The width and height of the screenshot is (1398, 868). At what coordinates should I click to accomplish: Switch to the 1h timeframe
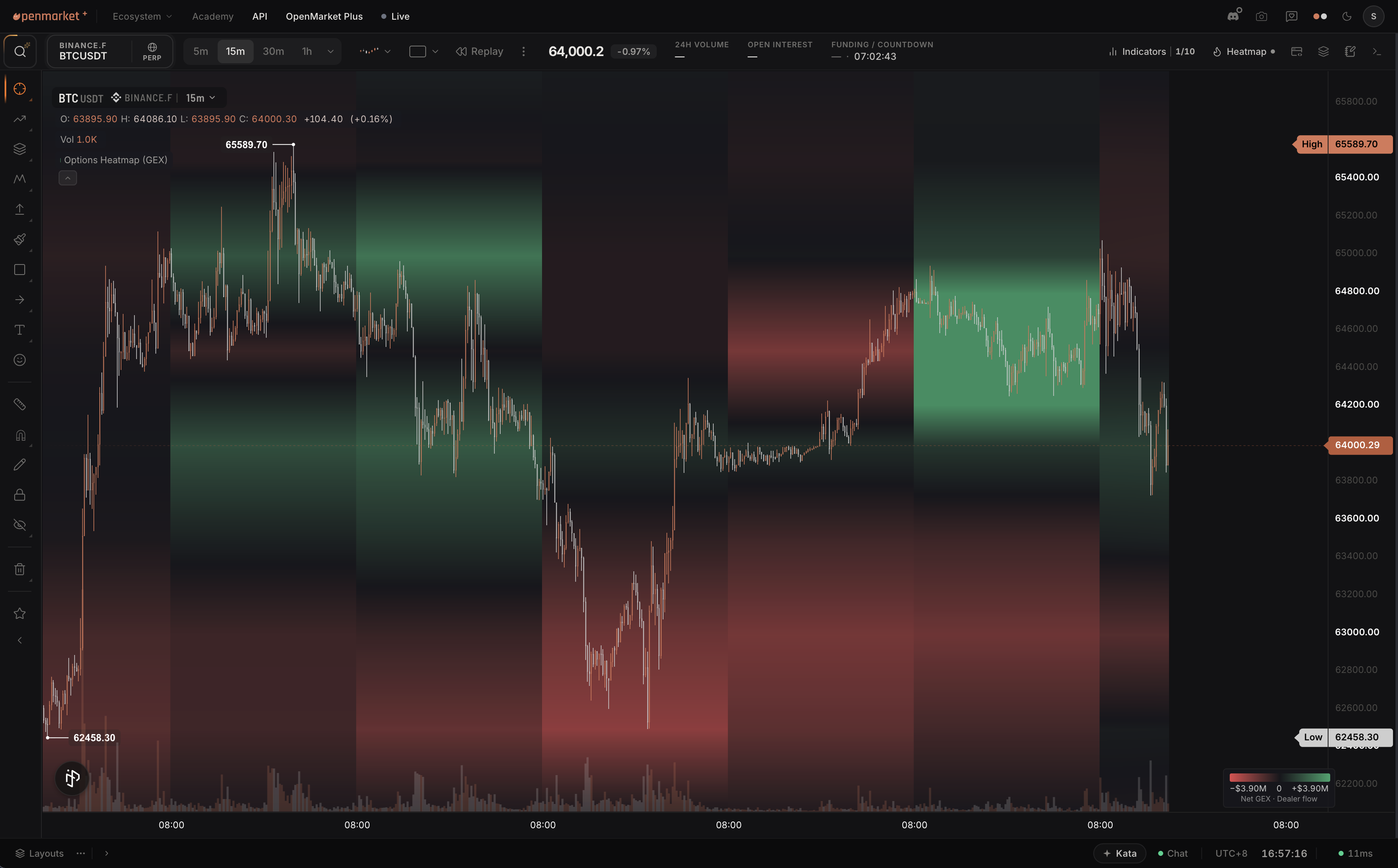[307, 51]
